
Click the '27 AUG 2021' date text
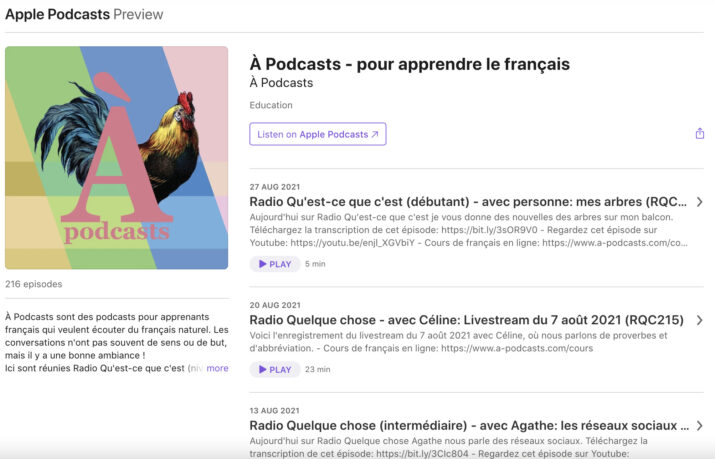pyautogui.click(x=275, y=187)
